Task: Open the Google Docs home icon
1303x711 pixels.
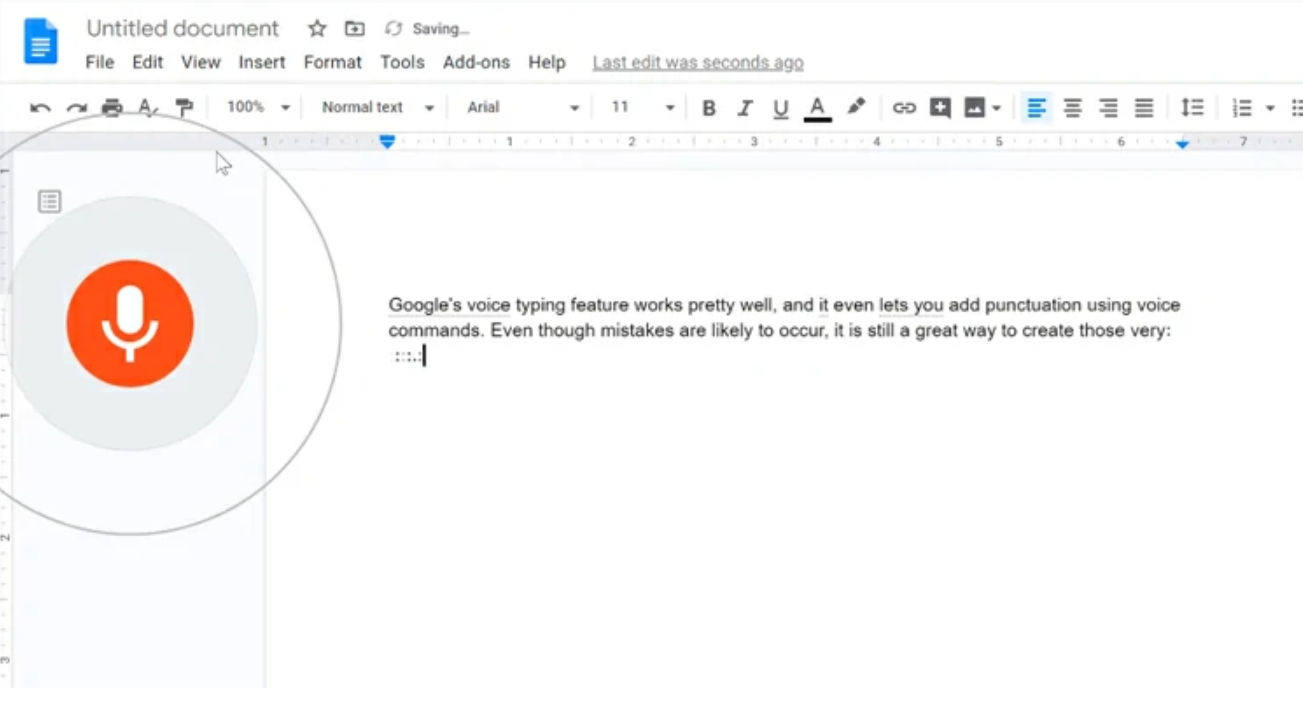Action: [39, 42]
